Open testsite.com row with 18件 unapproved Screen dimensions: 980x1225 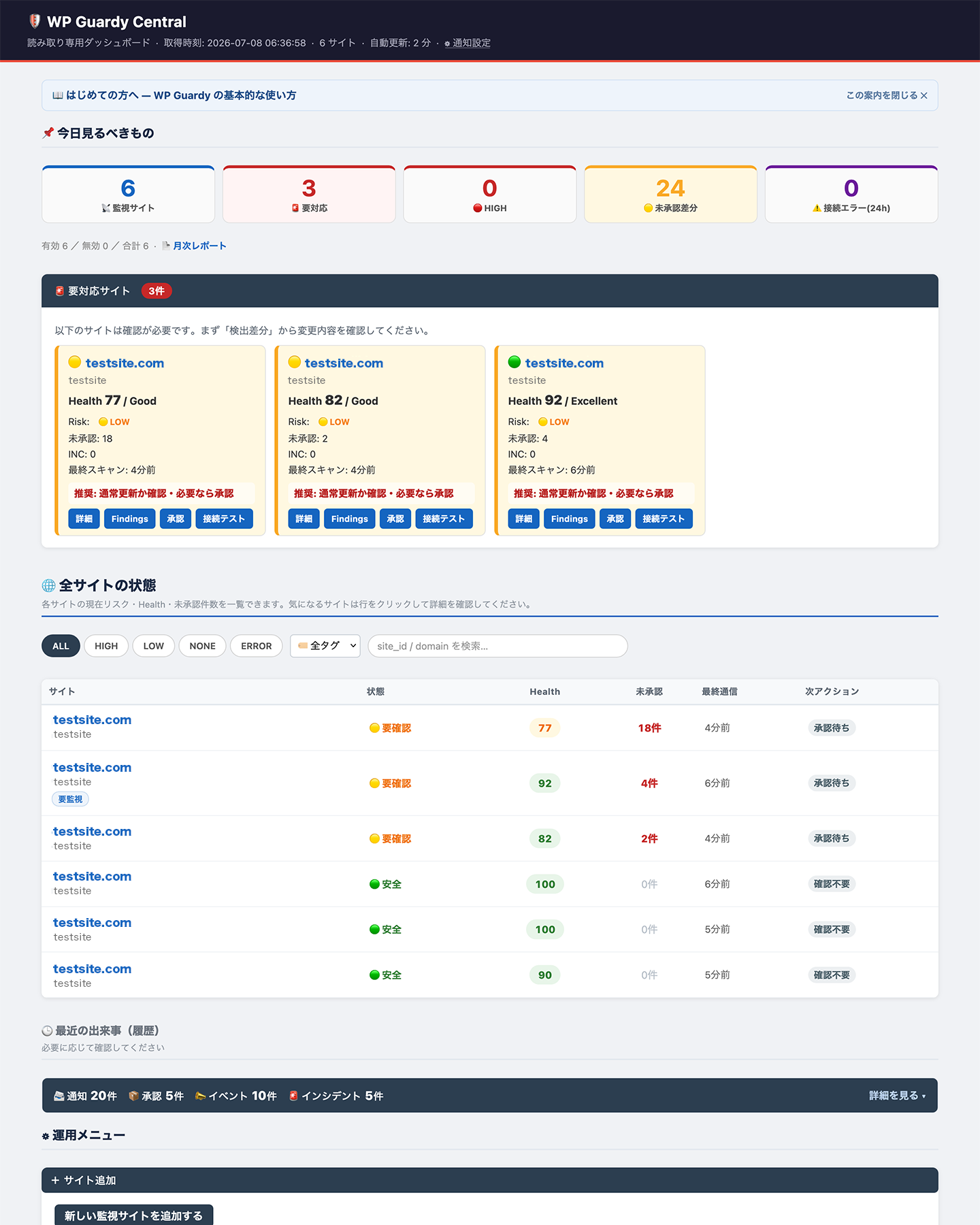tap(92, 720)
